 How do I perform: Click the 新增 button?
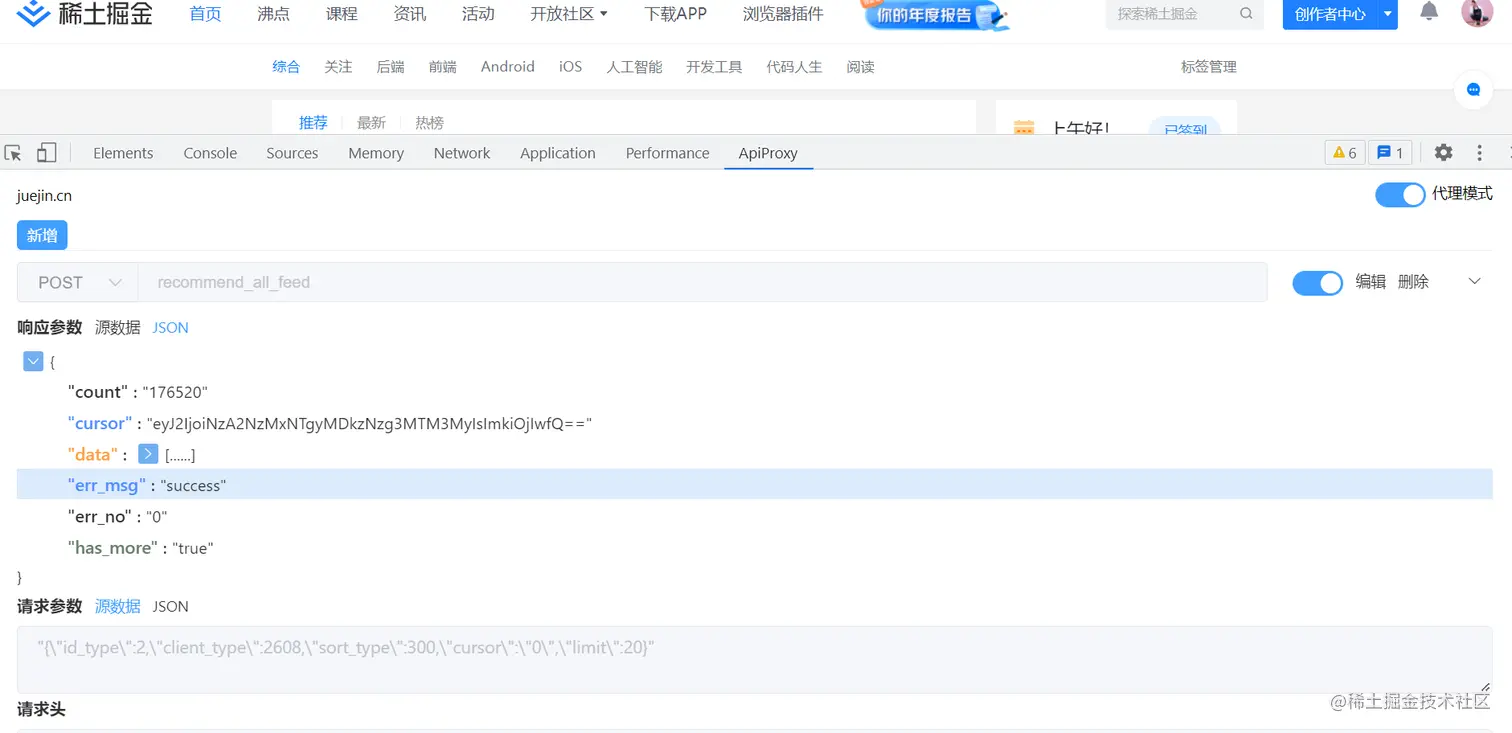click(x=42, y=235)
